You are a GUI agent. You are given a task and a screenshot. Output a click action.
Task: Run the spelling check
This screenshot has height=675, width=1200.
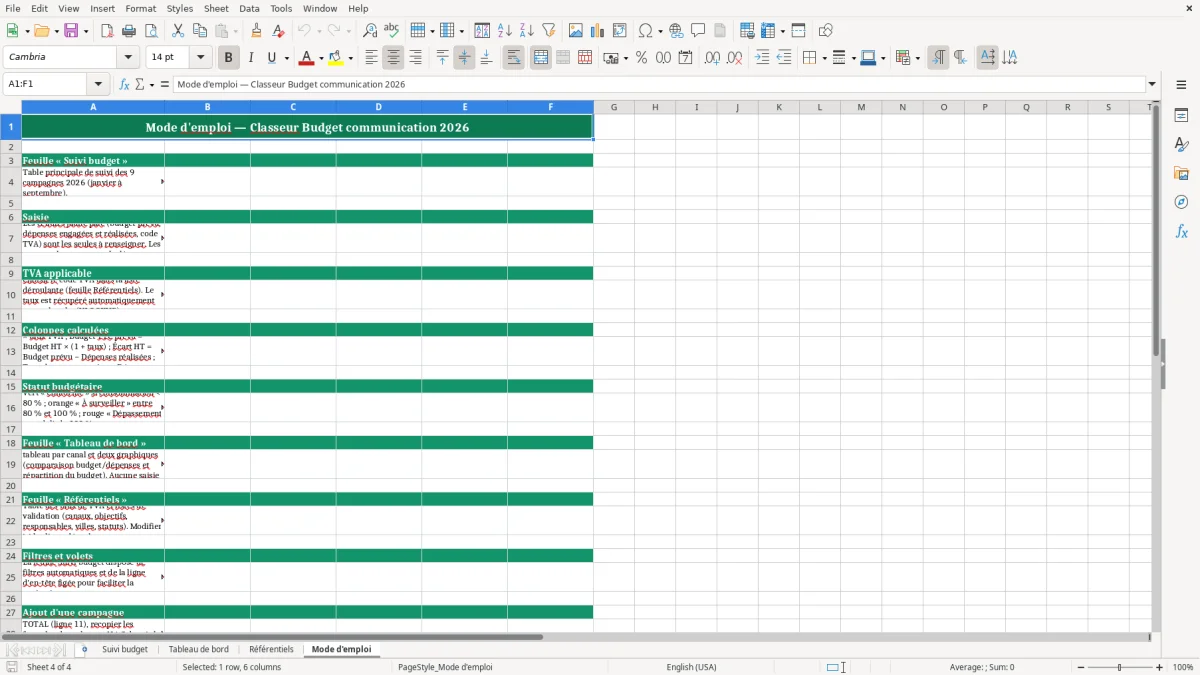coord(392,31)
